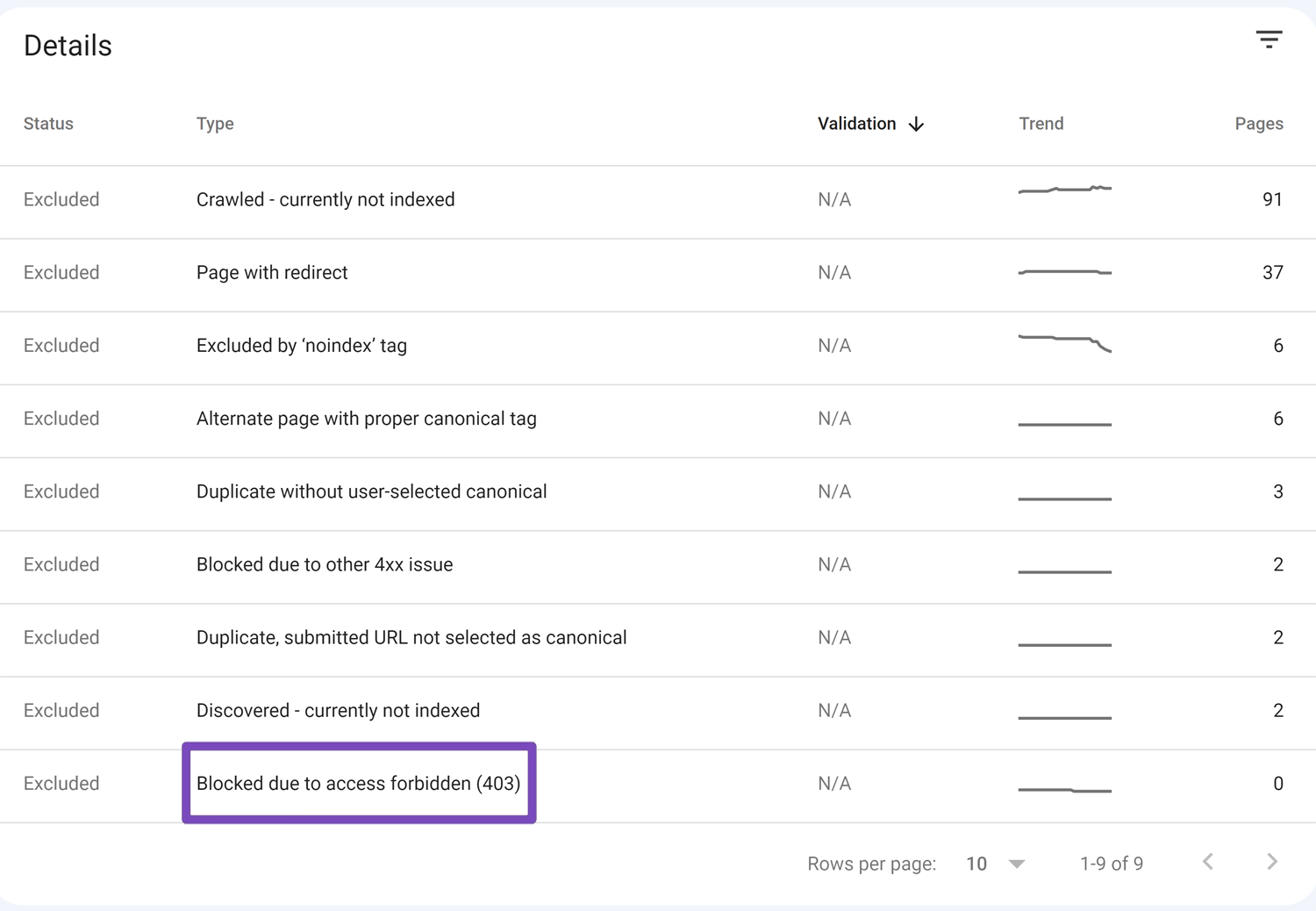Screen dimensions: 1316x911
Task: Click the Status column header
Action: click(48, 124)
